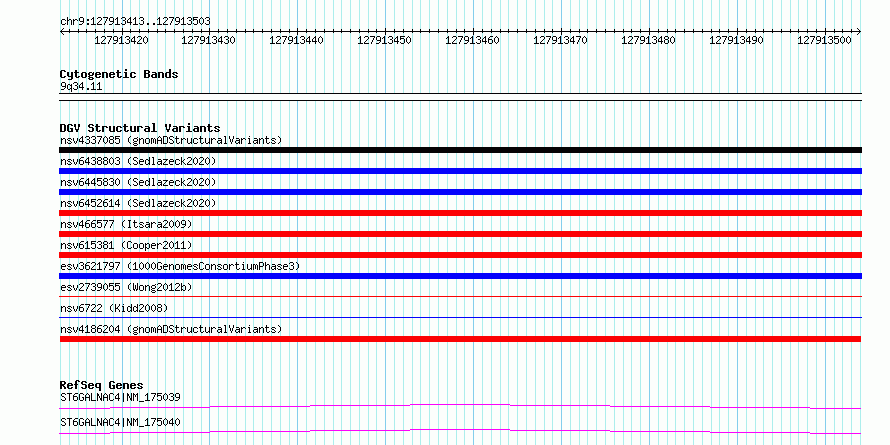
Task: Open variant esv3621797 1000Genomes label
Action: click(180, 266)
